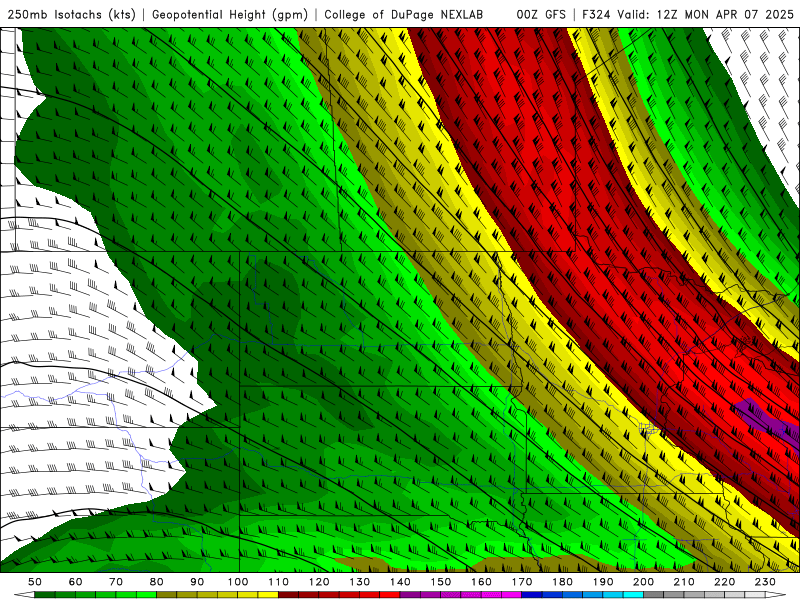Click 'College of DuPage NEXLAB' header text
Image resolution: width=800 pixels, height=600 pixels.
403,14
